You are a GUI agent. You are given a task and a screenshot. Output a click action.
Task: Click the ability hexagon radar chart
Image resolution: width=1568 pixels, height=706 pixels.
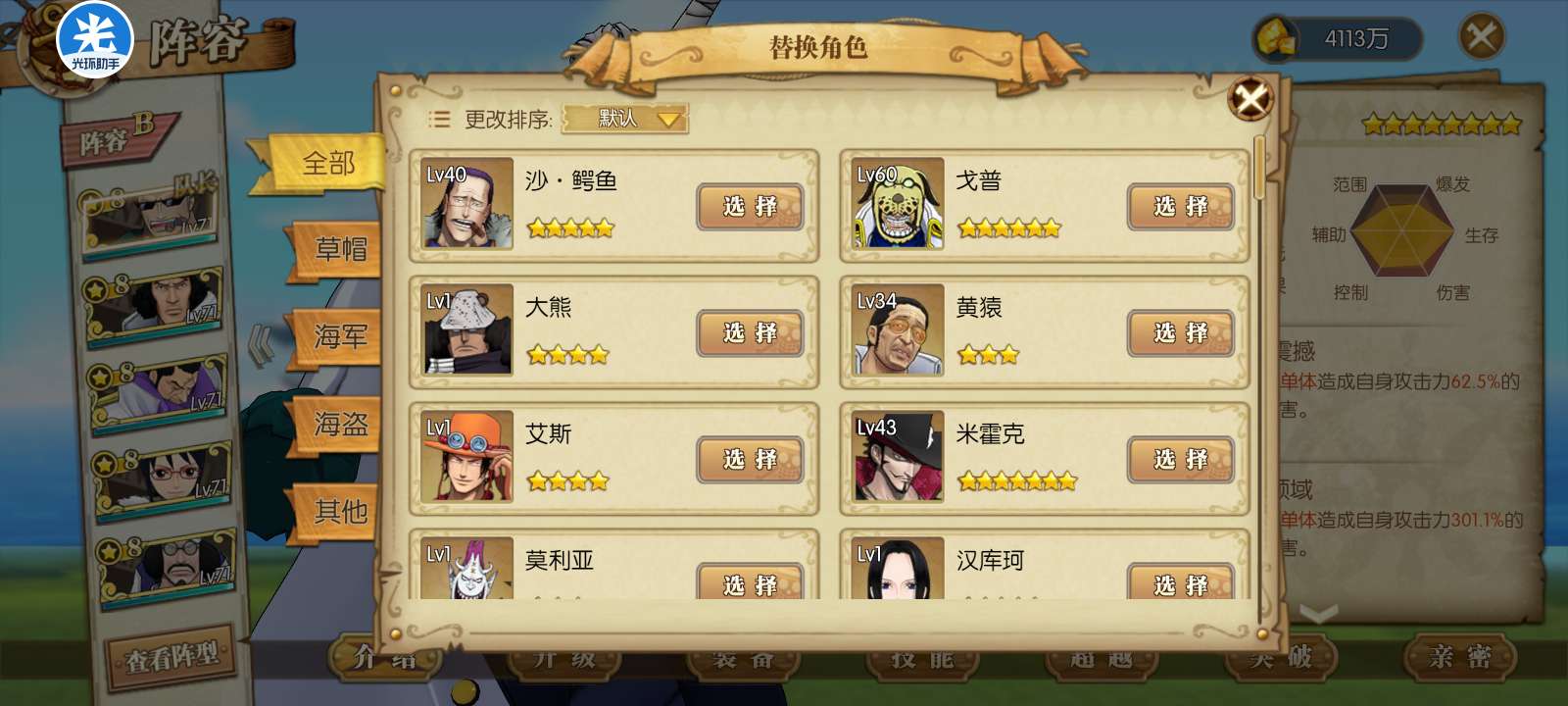tap(1401, 233)
